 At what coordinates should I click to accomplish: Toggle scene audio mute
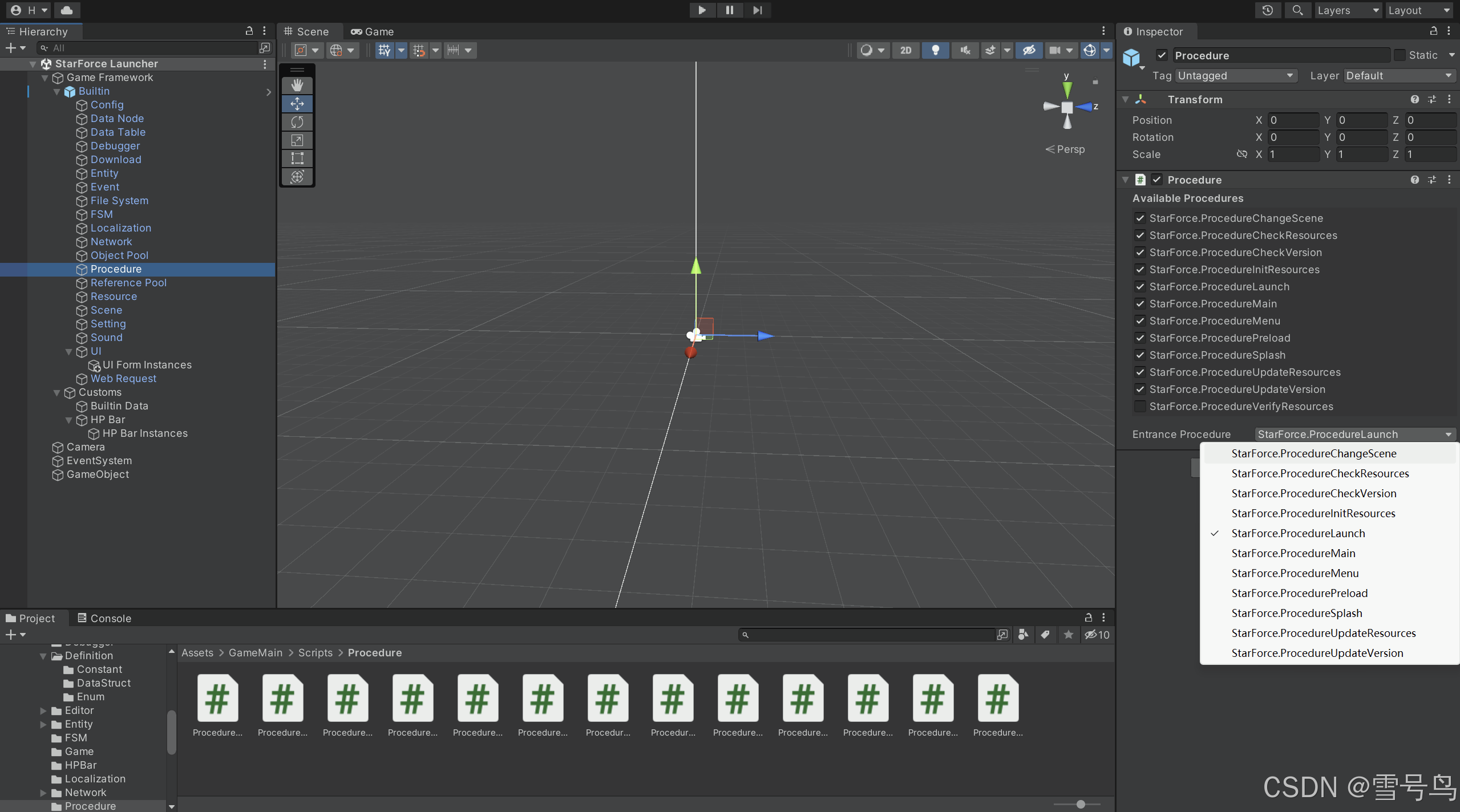point(964,50)
